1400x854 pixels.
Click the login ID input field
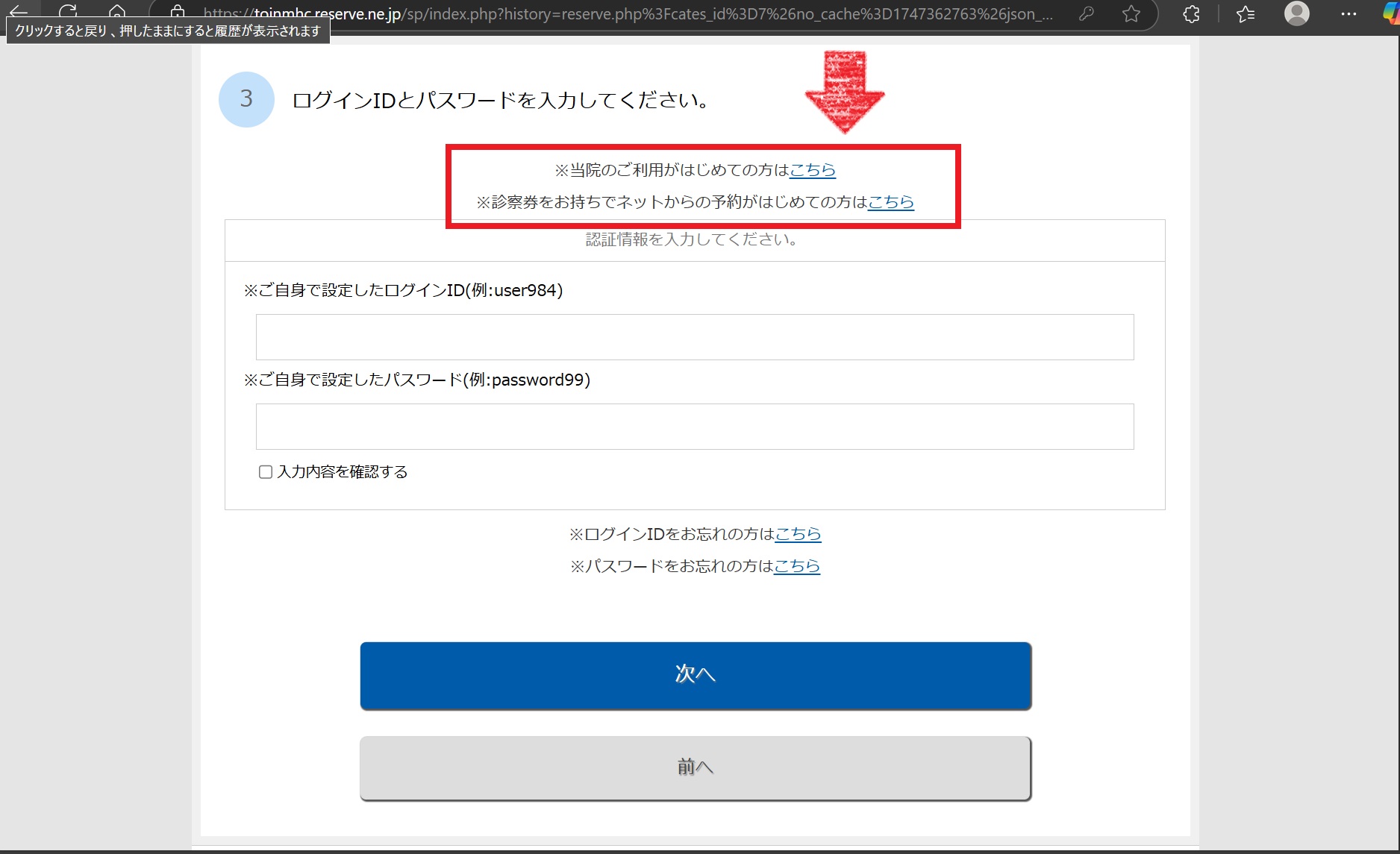[x=694, y=337]
